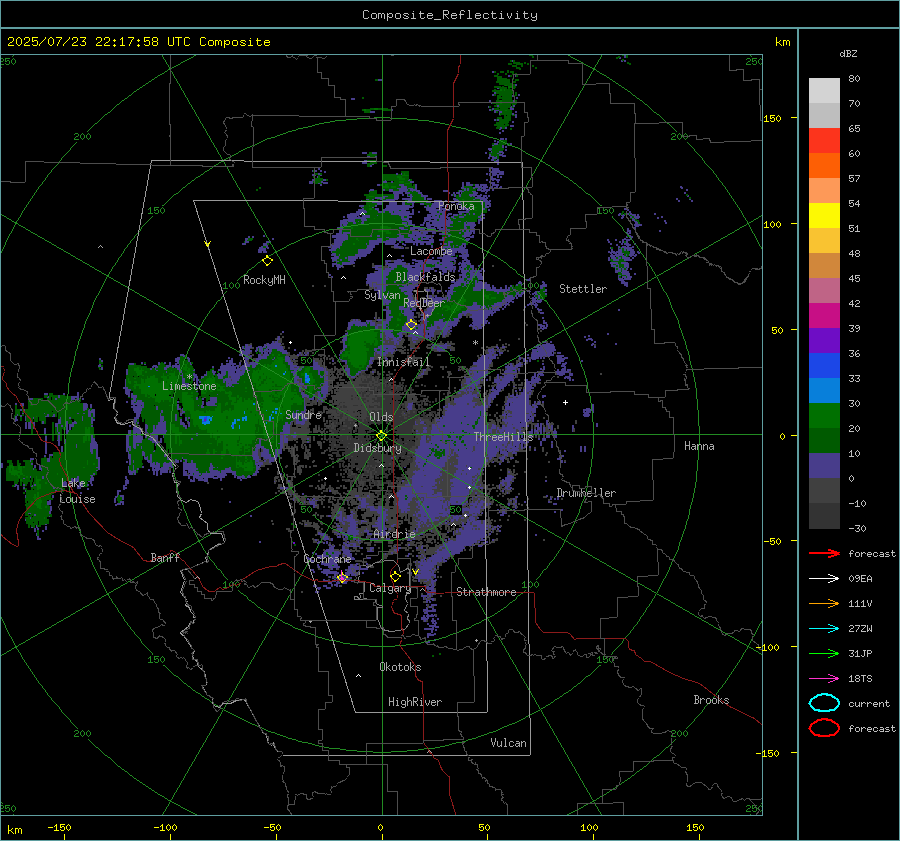
Task: Click the yellow diamond marker below RedDeer
Action: pyautogui.click(x=412, y=325)
